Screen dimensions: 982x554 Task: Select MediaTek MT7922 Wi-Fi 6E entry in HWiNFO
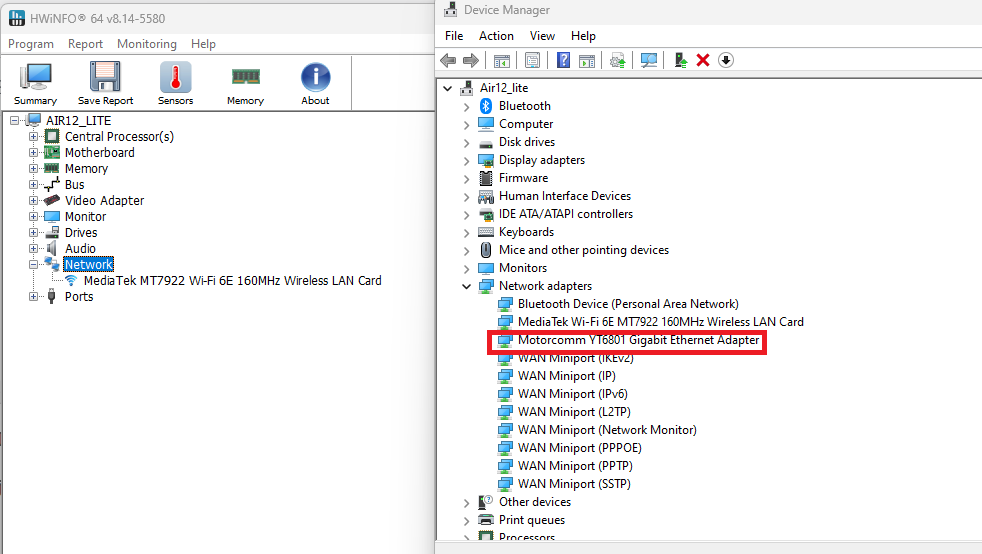232,280
